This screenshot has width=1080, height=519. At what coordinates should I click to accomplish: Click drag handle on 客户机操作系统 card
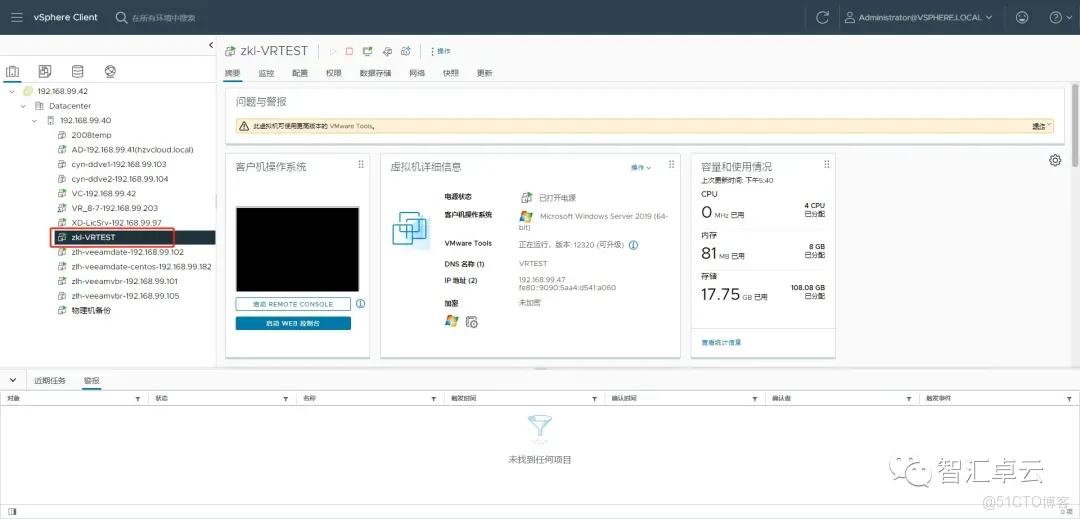(361, 165)
